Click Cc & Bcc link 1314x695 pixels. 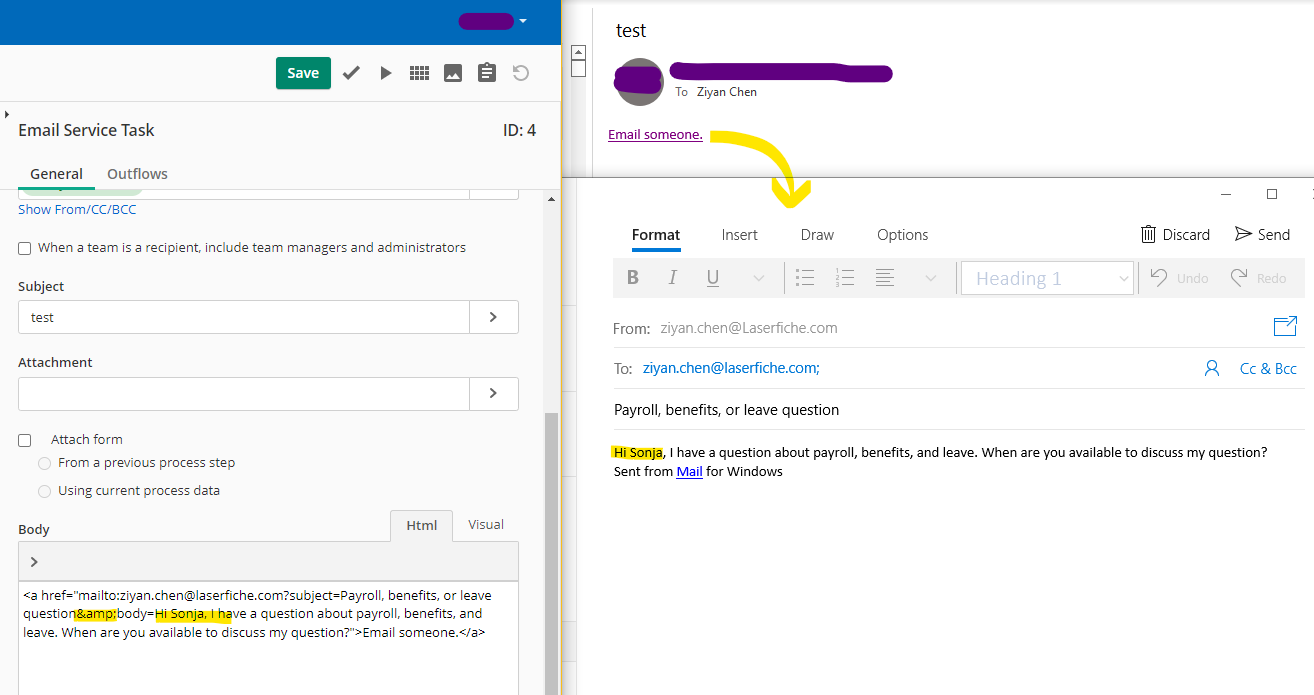pos(1268,368)
